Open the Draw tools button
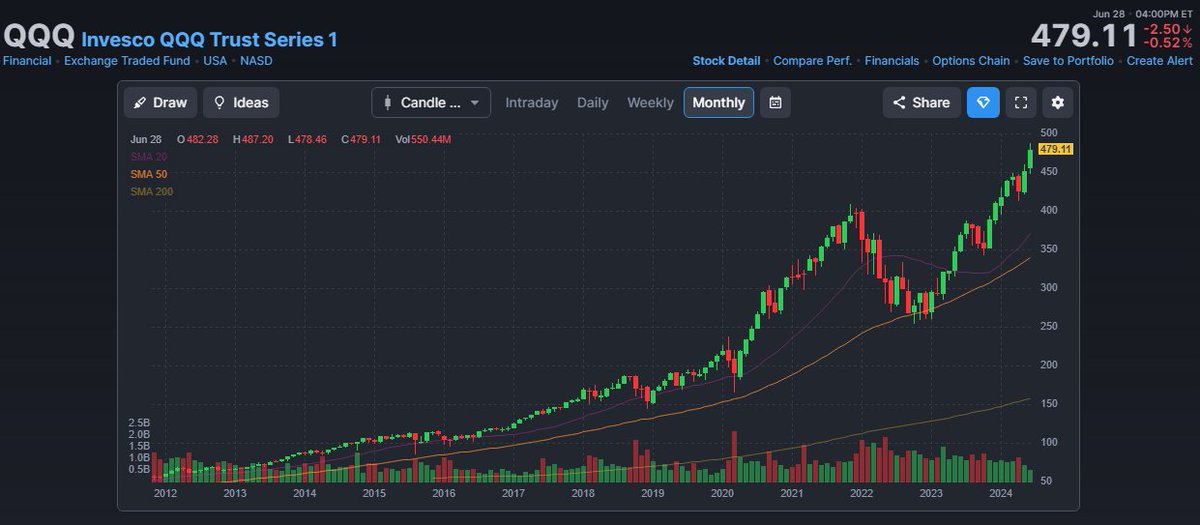The image size is (1200, 525). click(160, 102)
